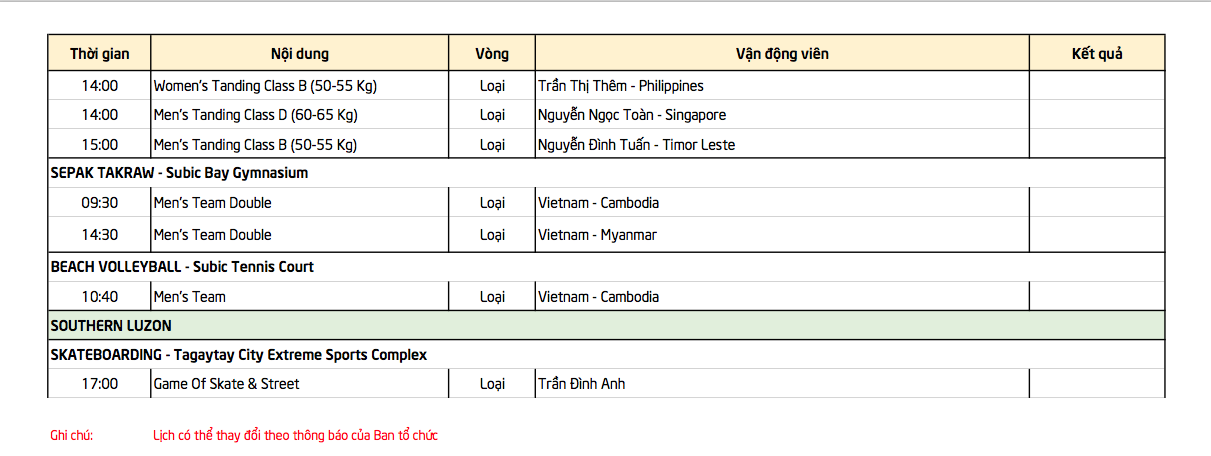Select the Vận động viên header cell
The width and height of the screenshot is (1211, 456).
point(782,53)
